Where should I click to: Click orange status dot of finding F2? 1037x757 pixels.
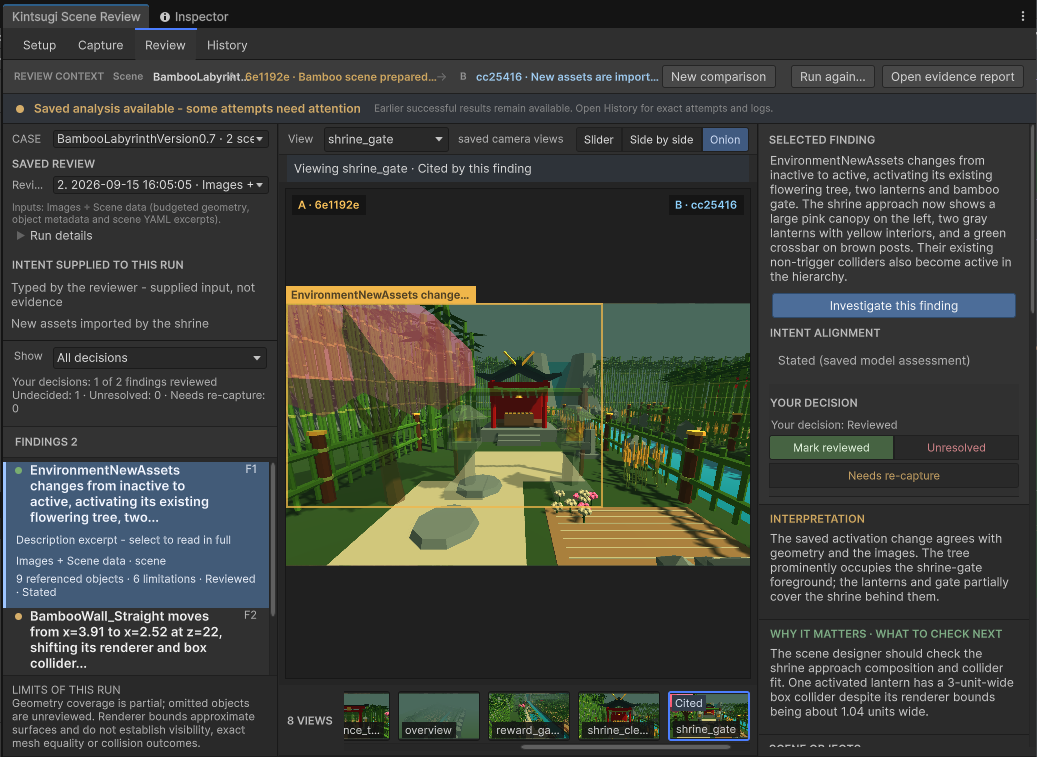click(x=19, y=616)
